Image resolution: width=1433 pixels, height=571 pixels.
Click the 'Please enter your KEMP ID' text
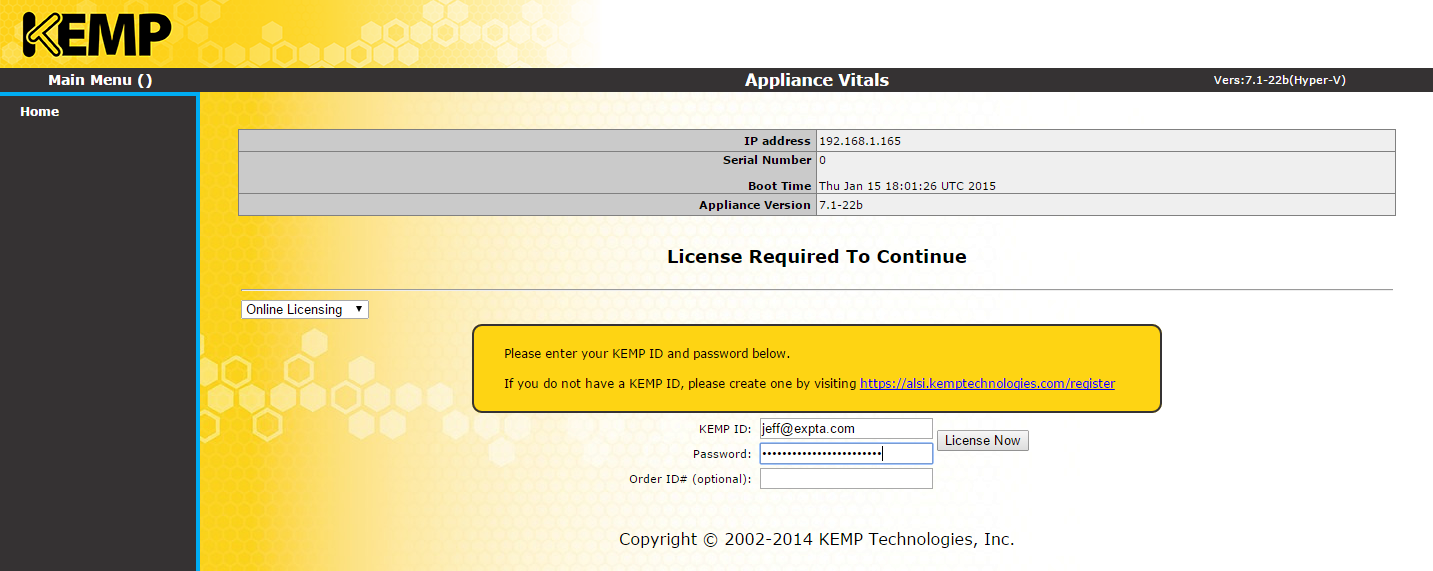[x=647, y=354]
